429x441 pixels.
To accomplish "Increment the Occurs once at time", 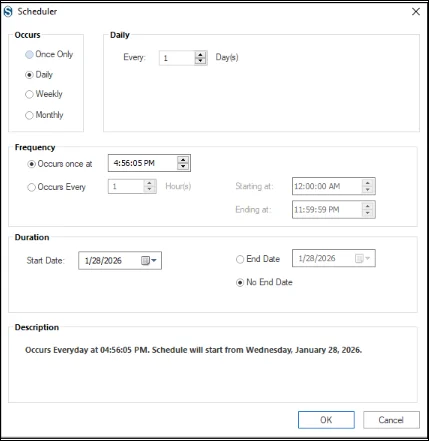I will [183, 160].
